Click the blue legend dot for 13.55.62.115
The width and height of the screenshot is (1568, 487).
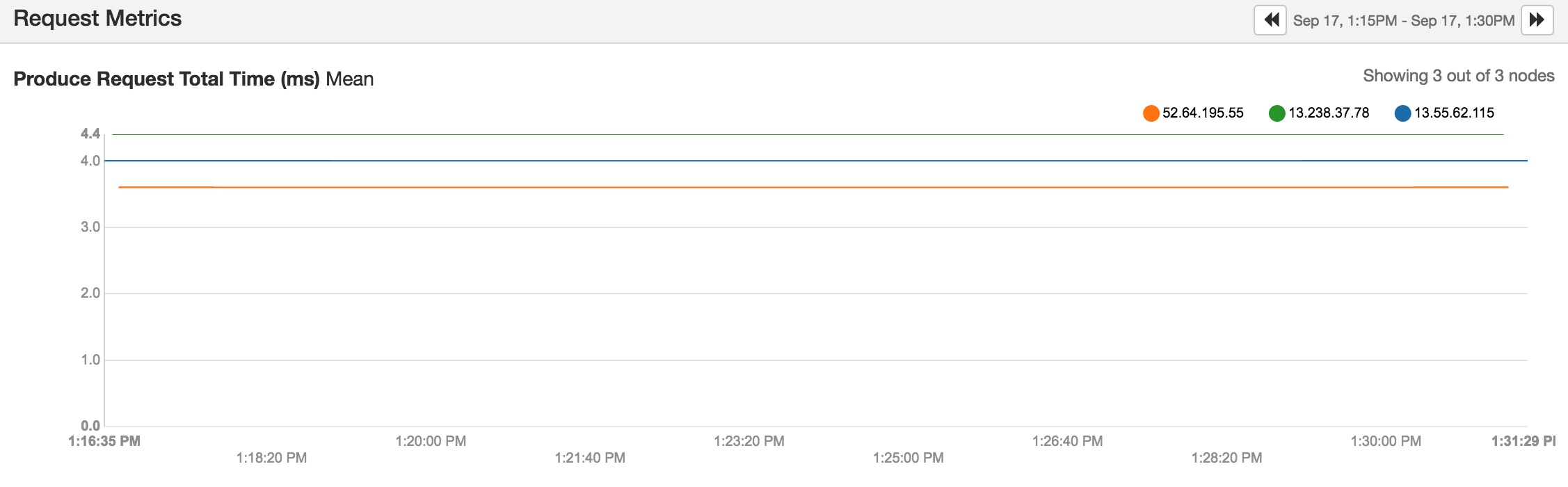pos(1403,113)
